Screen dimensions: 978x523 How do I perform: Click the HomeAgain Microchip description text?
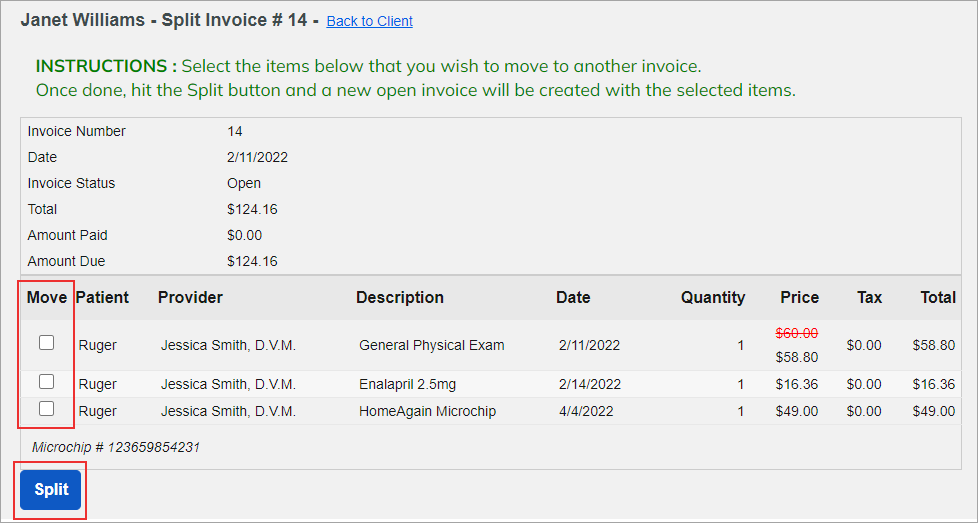[427, 411]
